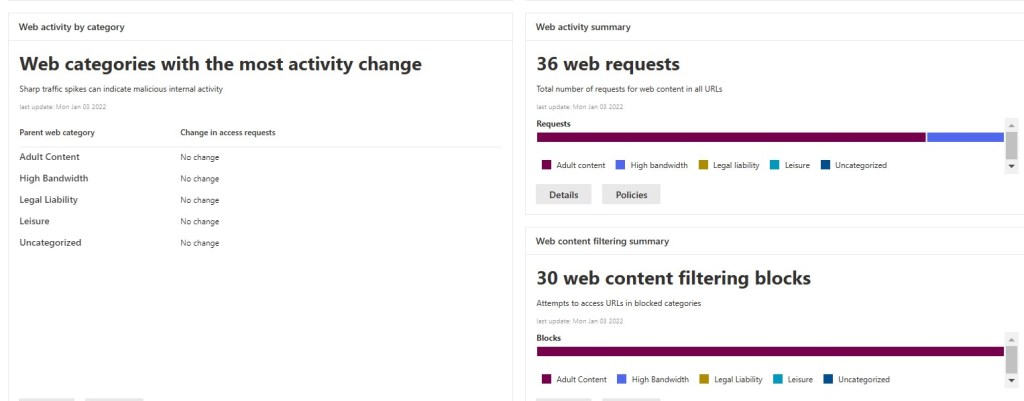Click the Parent web category column header
Viewport: 1024px width, 401px height.
[x=57, y=132]
